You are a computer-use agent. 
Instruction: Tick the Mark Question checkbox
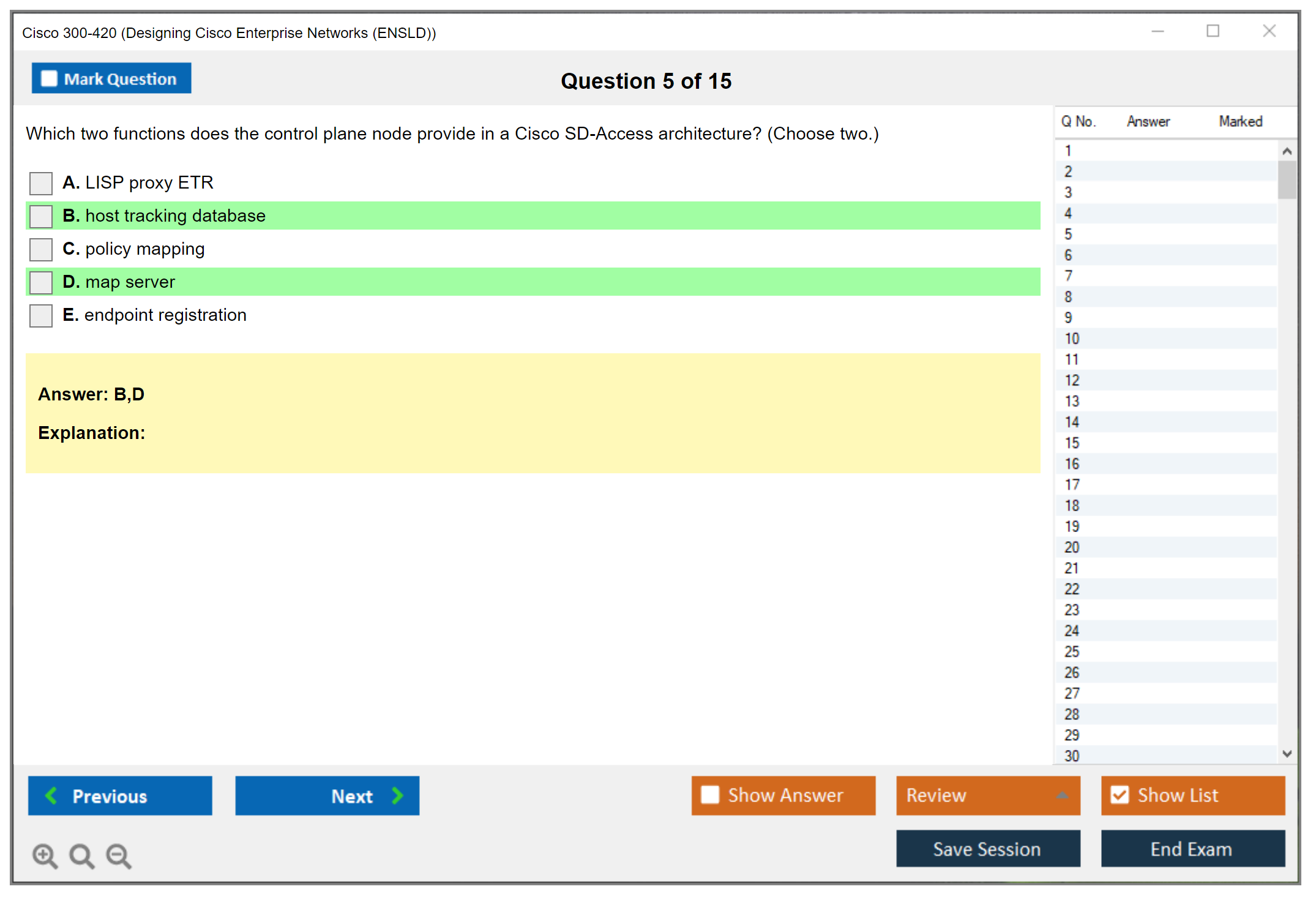(x=49, y=78)
